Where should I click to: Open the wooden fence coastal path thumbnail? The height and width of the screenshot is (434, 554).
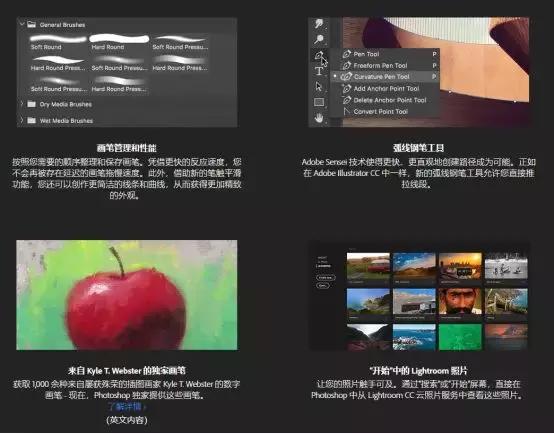coord(506,301)
